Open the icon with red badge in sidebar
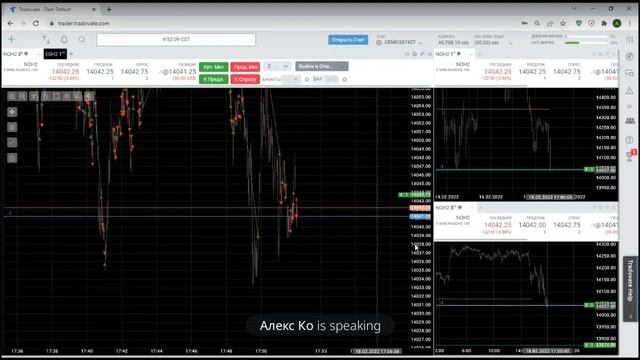This screenshot has width=640, height=360. [631, 155]
